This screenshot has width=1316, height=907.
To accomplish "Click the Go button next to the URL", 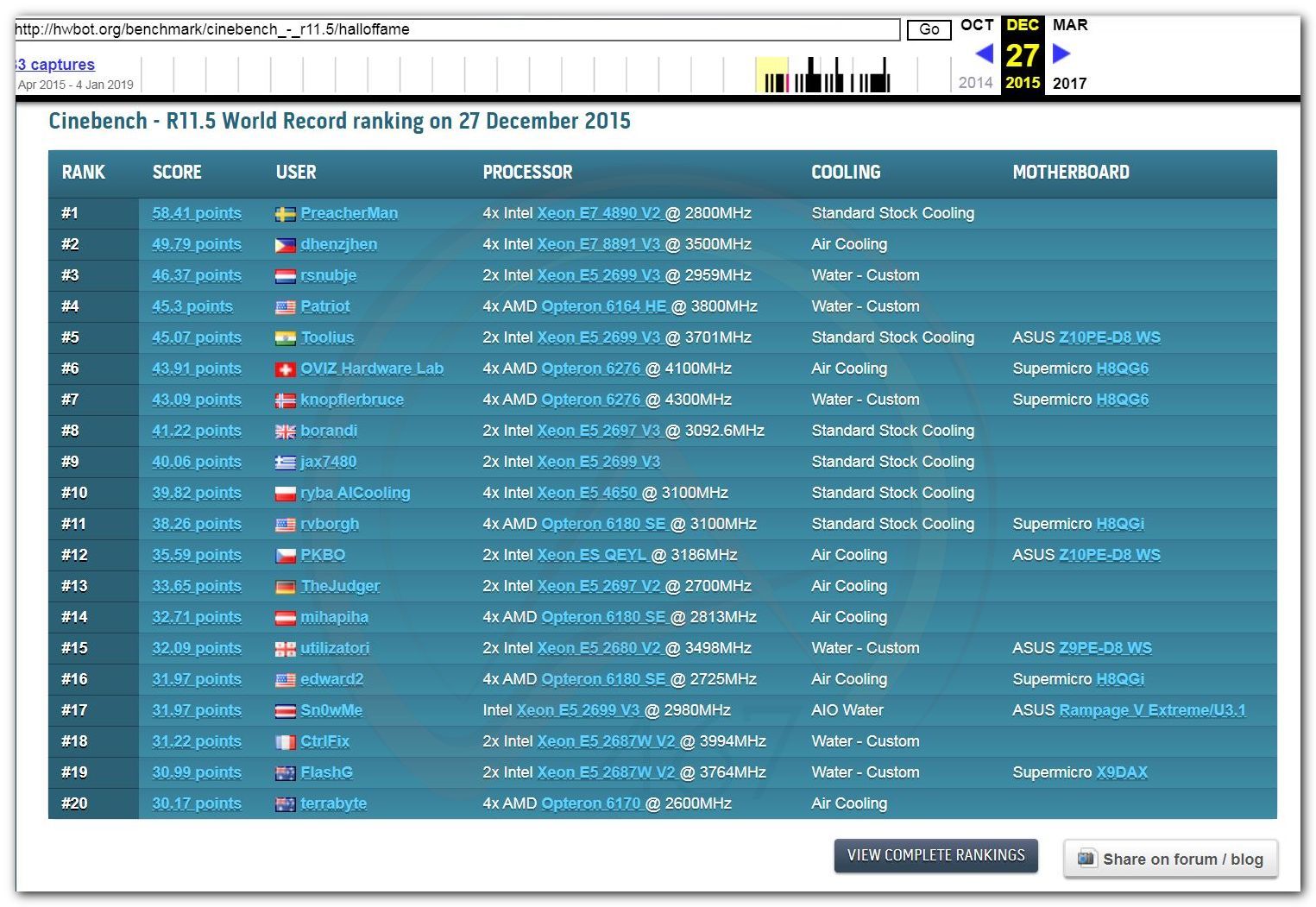I will tap(929, 29).
